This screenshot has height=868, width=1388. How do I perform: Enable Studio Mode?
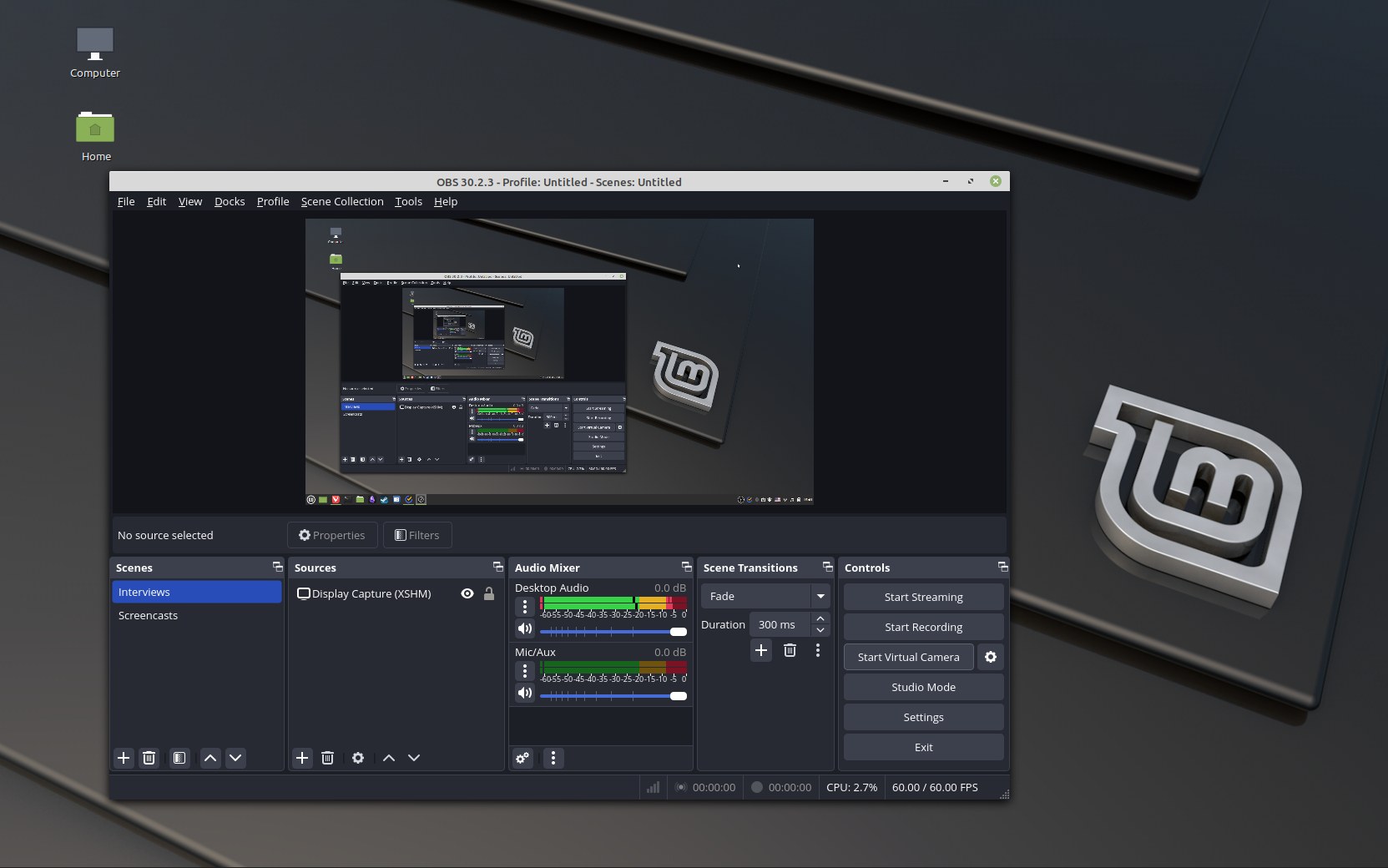pos(923,687)
